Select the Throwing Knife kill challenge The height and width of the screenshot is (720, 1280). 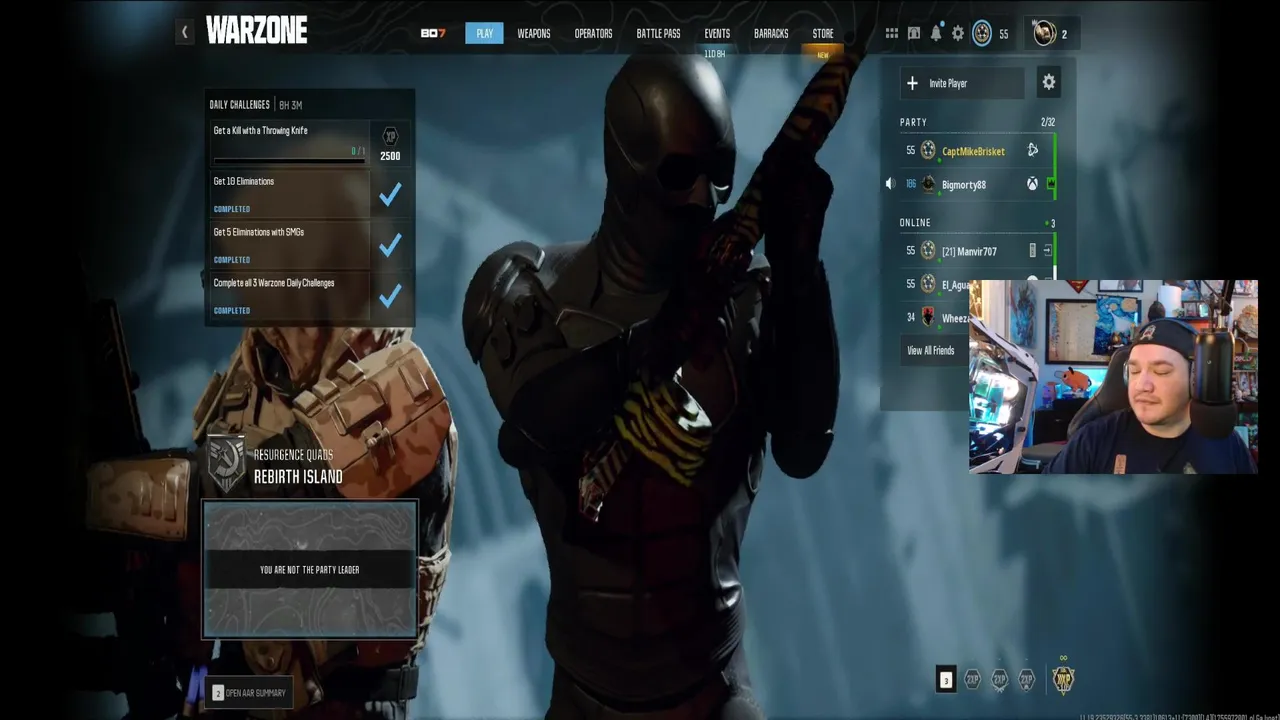click(x=289, y=143)
